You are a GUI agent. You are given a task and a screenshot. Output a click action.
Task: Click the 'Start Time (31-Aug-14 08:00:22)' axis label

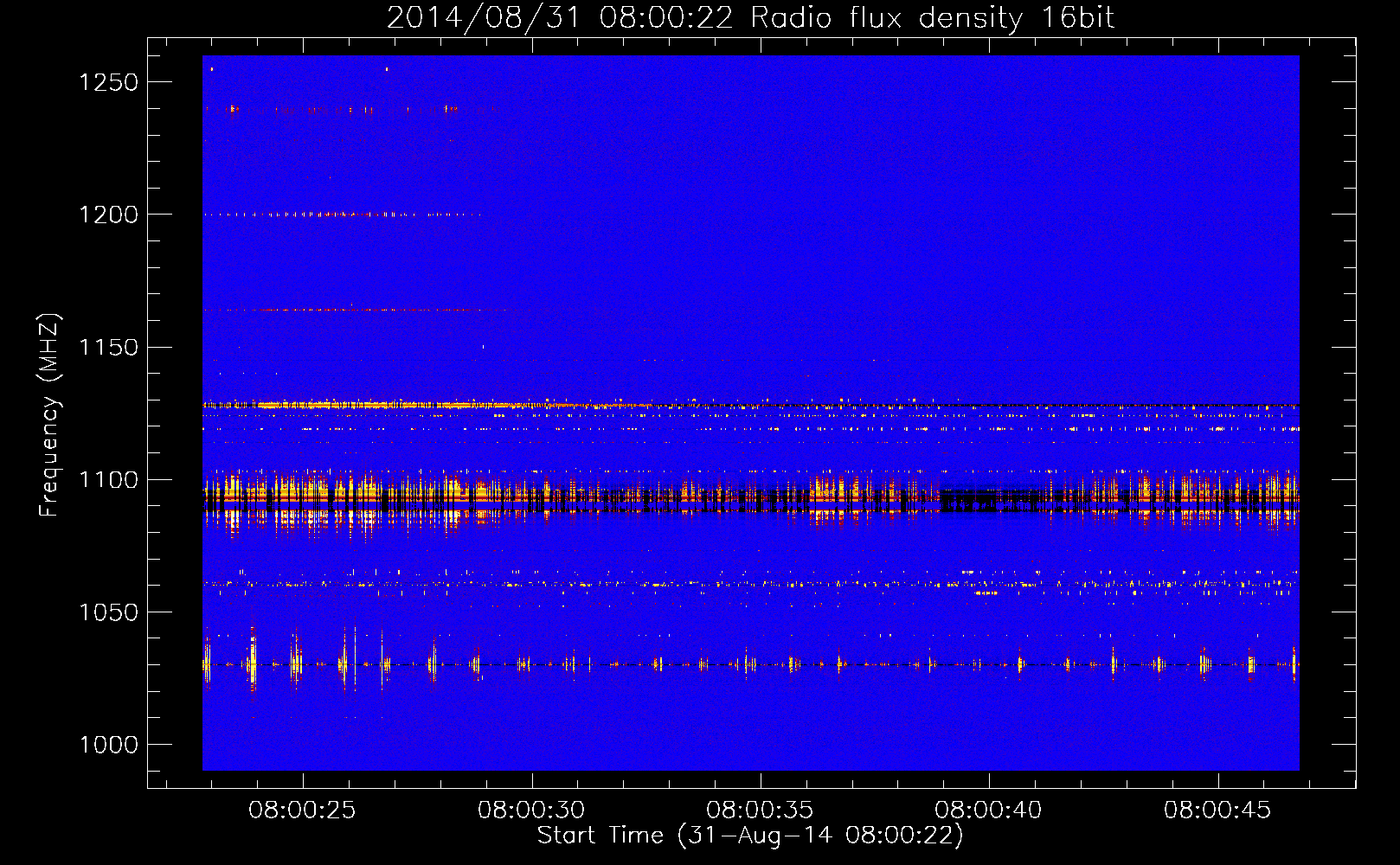[750, 836]
